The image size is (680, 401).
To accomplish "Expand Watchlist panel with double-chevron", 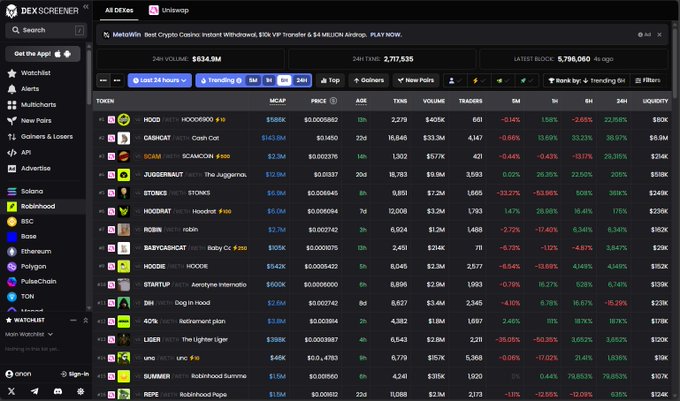I will (x=85, y=320).
